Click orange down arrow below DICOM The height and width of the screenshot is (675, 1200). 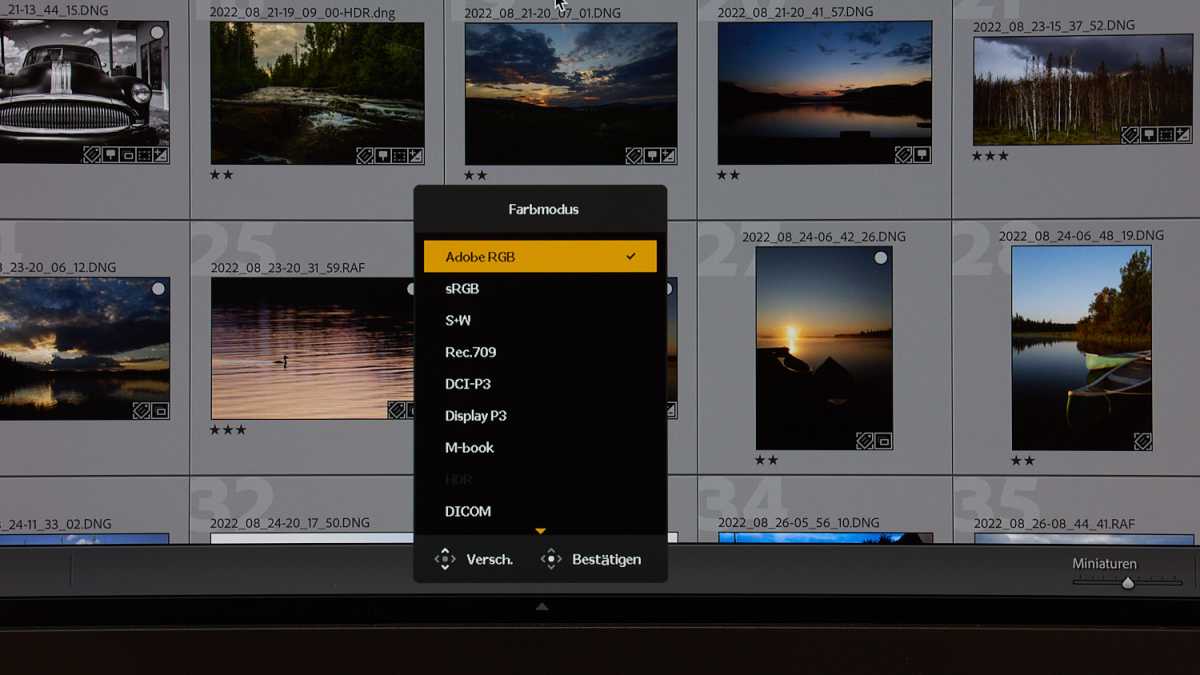coord(540,531)
